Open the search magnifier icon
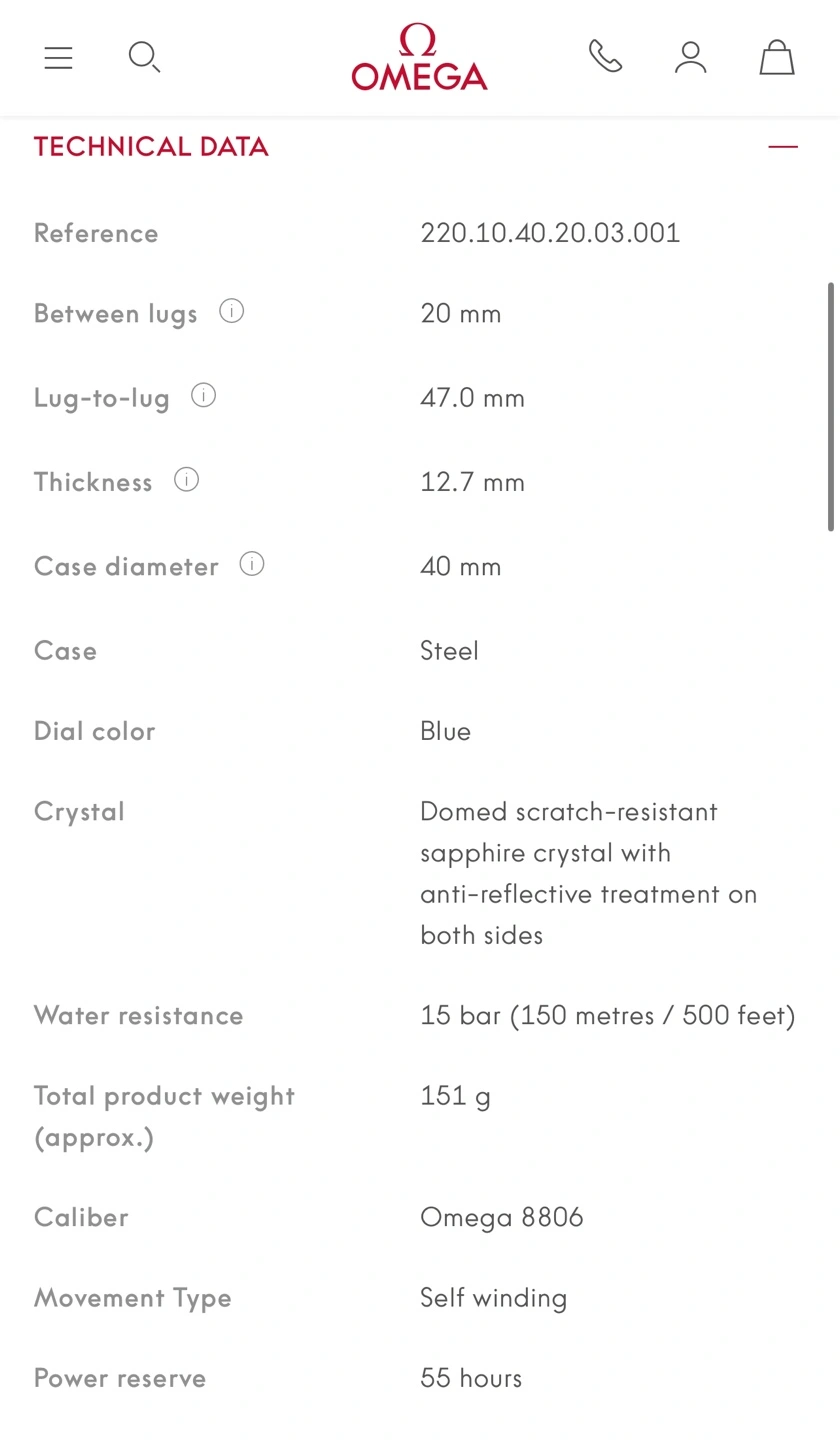Screen dimensions: 840x1440 click(144, 57)
